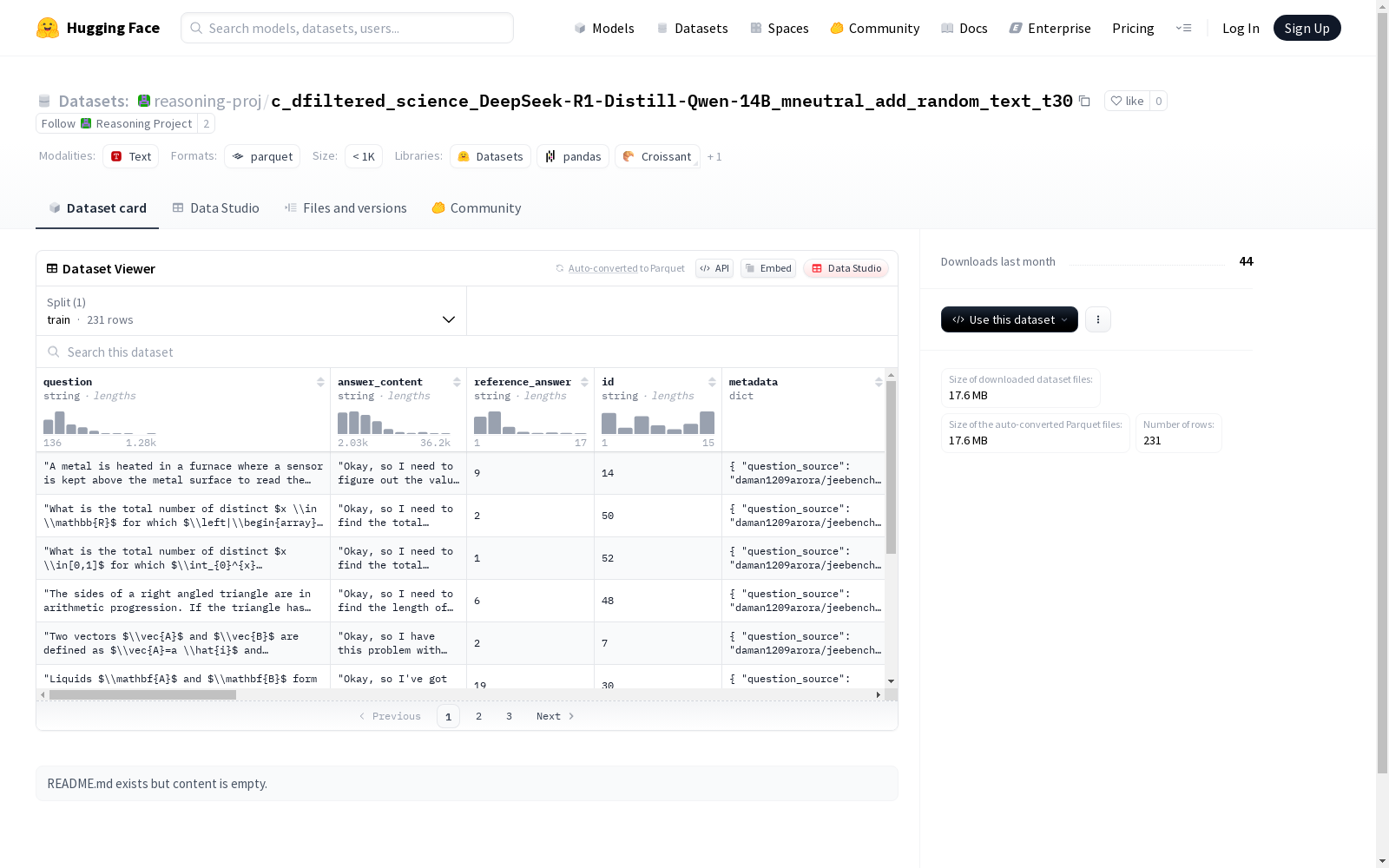Click the sort icon on metadata column
This screenshot has width=1389, height=868.
pos(879,382)
